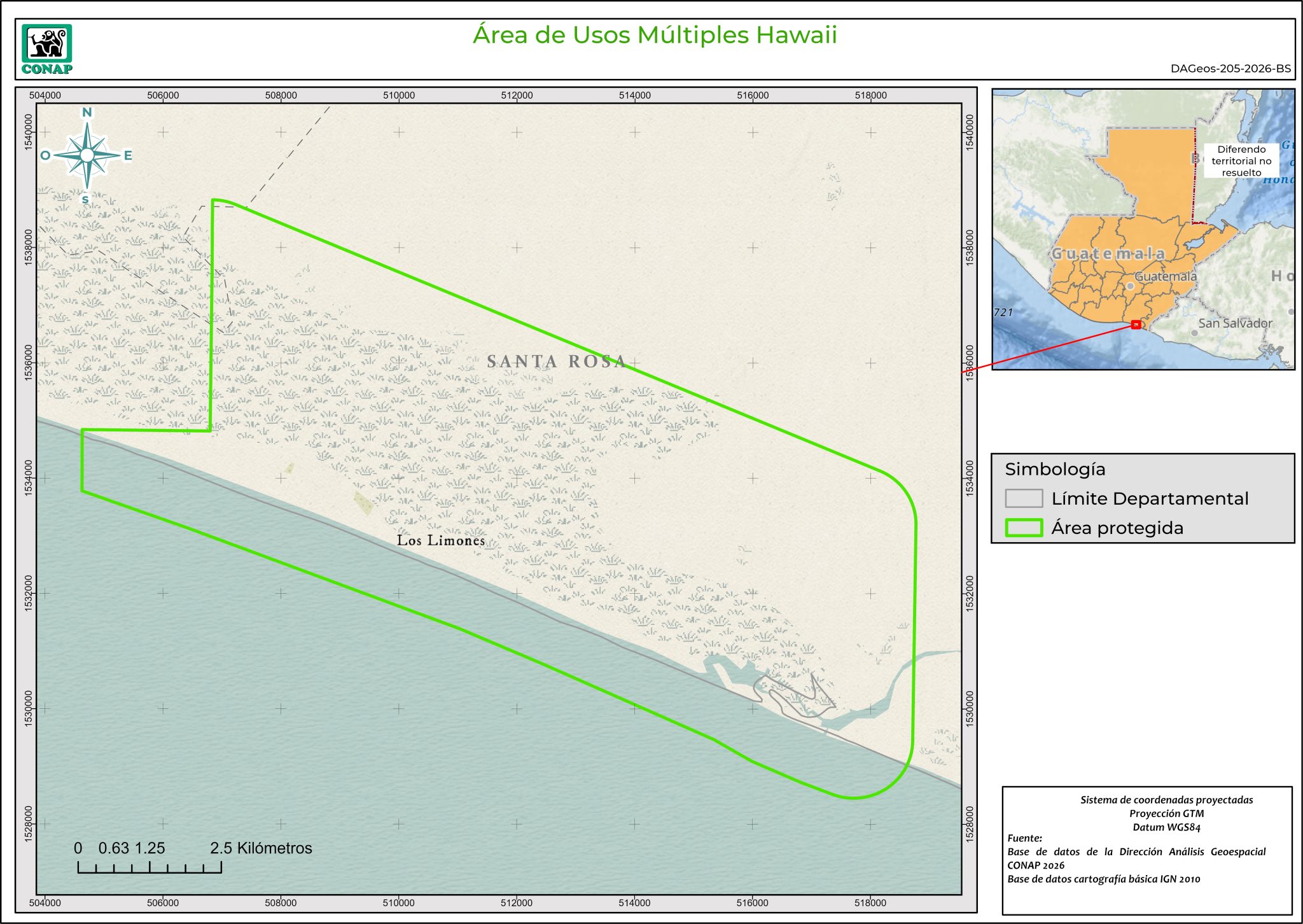The height and width of the screenshot is (924, 1303).
Task: Click the gray Límite Departamental legend swatch
Action: pyautogui.click(x=1023, y=498)
